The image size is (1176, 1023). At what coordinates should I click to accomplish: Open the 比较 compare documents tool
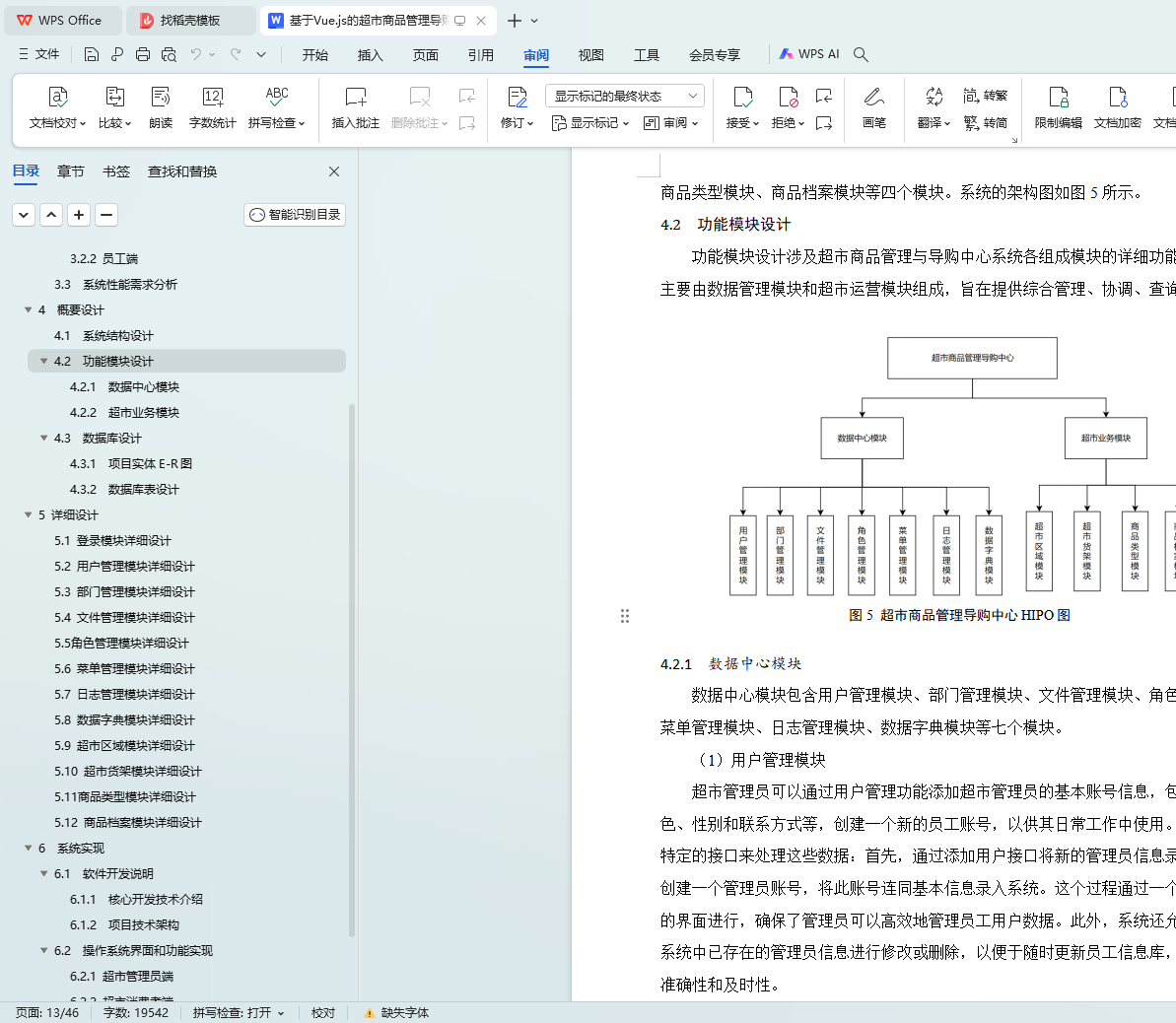pyautogui.click(x=114, y=108)
